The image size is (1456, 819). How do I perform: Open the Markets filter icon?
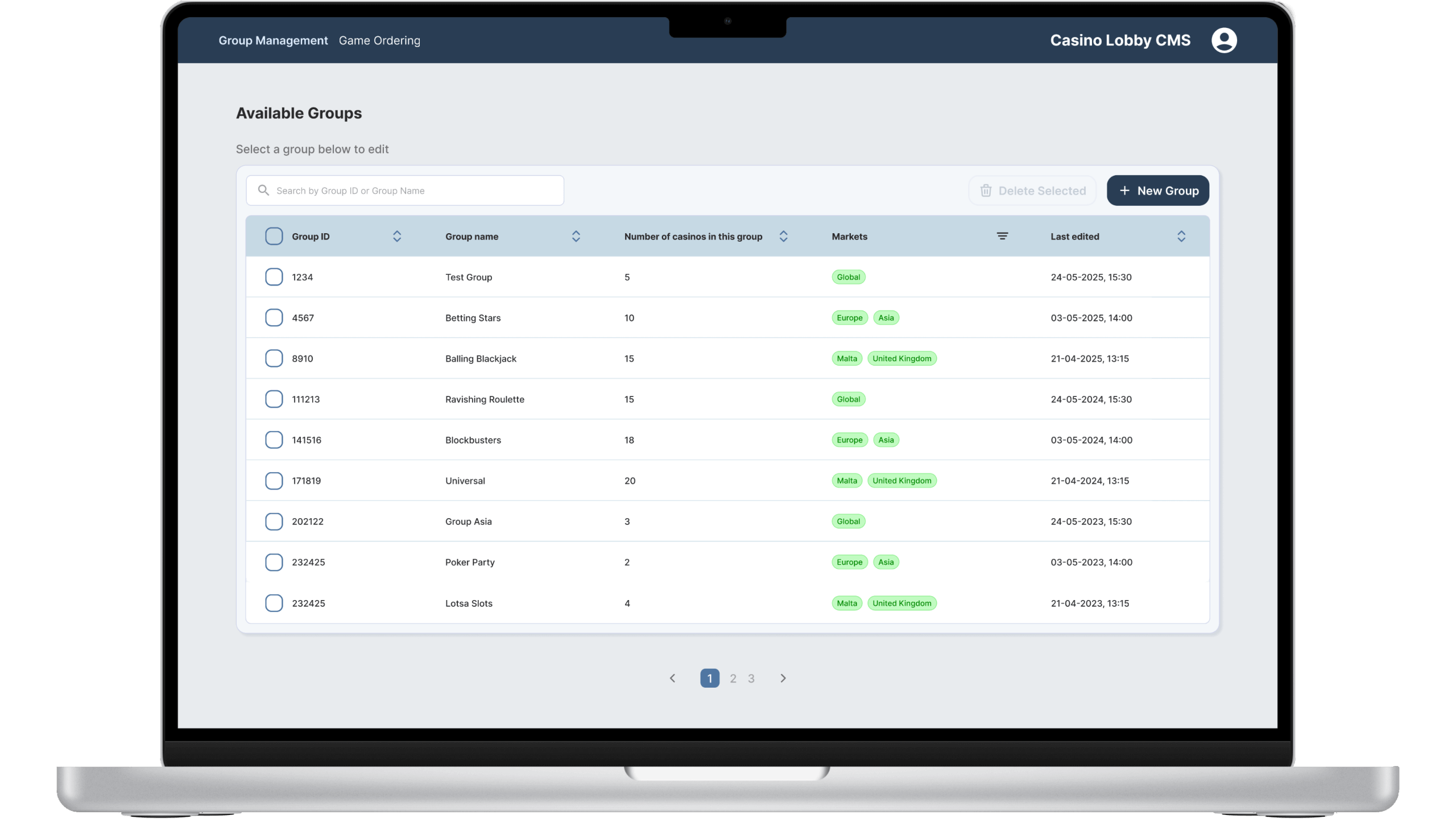(1002, 235)
